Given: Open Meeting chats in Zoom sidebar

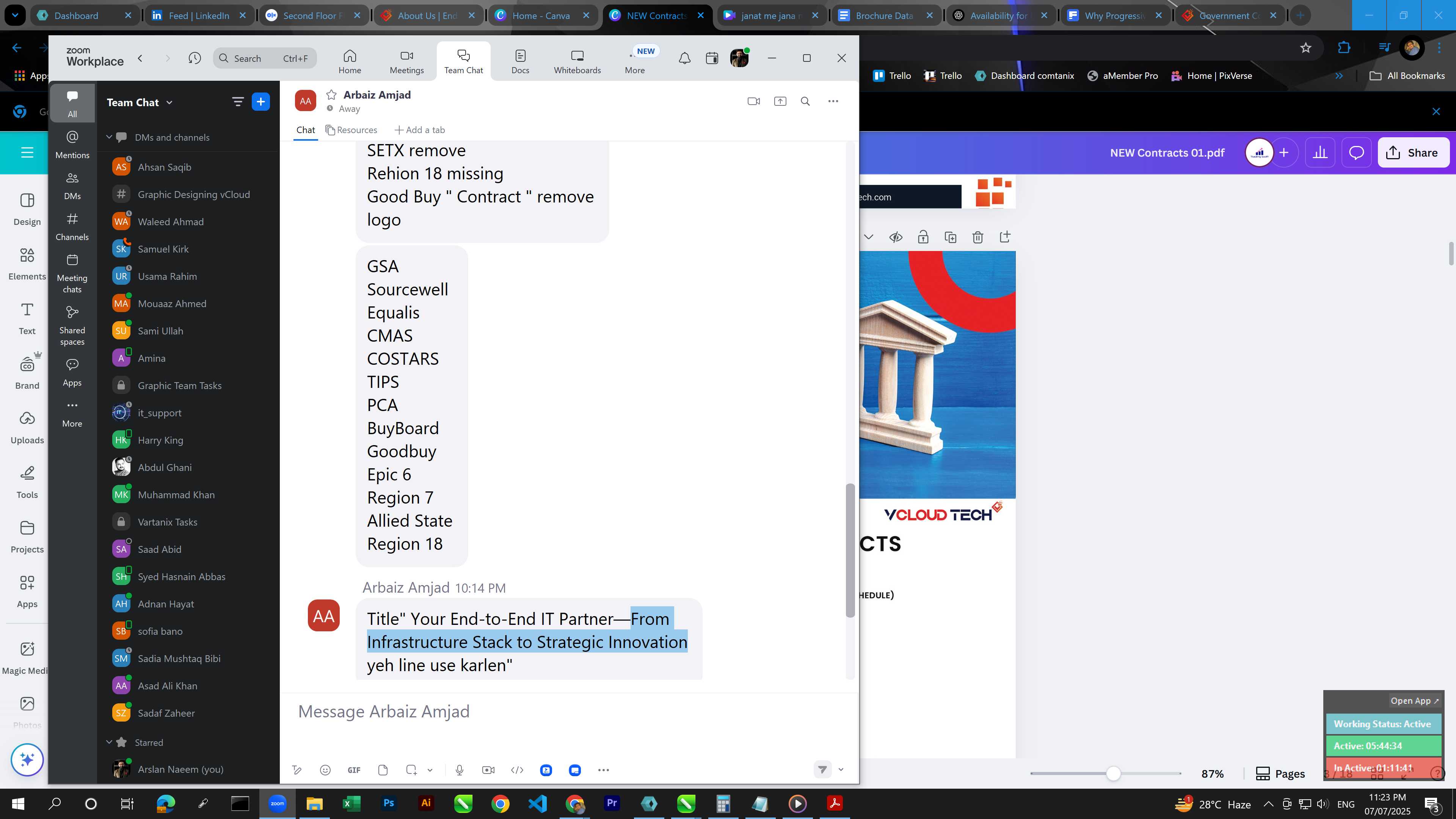Looking at the screenshot, I should 72,273.
